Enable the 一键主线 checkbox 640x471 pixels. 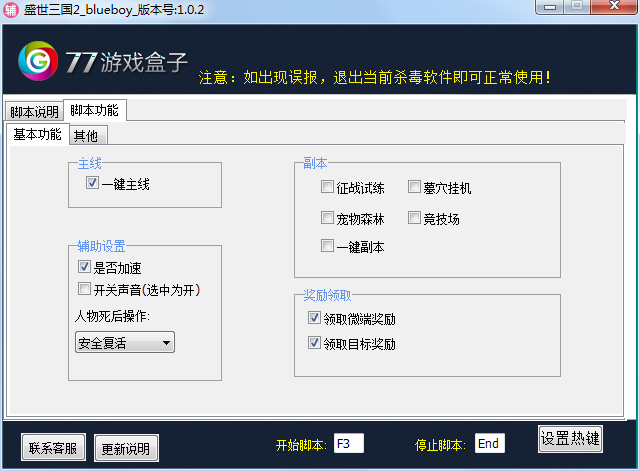tap(92, 184)
